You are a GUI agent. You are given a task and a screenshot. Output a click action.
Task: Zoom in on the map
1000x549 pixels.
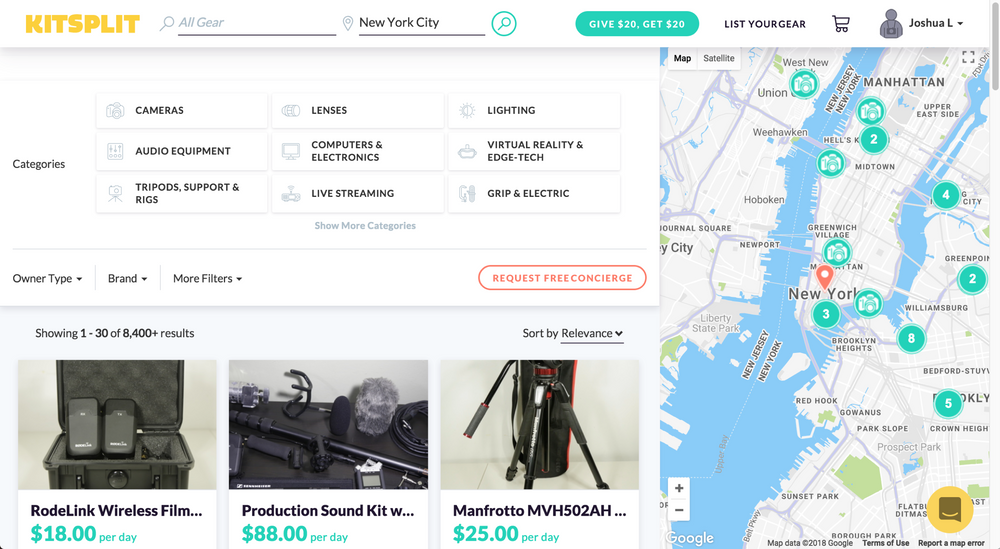click(x=679, y=488)
